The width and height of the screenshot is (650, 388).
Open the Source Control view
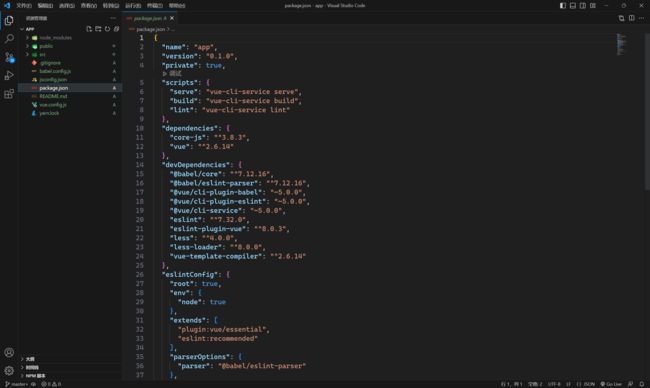(x=9, y=57)
